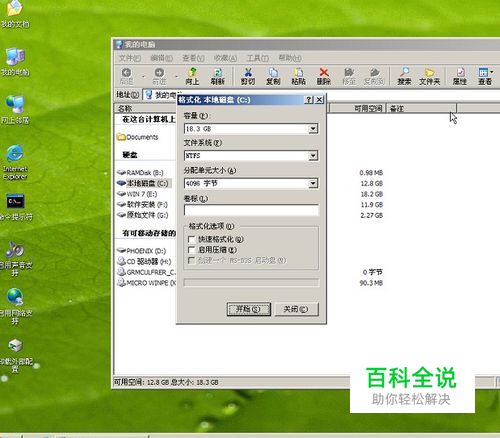Click the 12.8 GB free space value

[371, 183]
